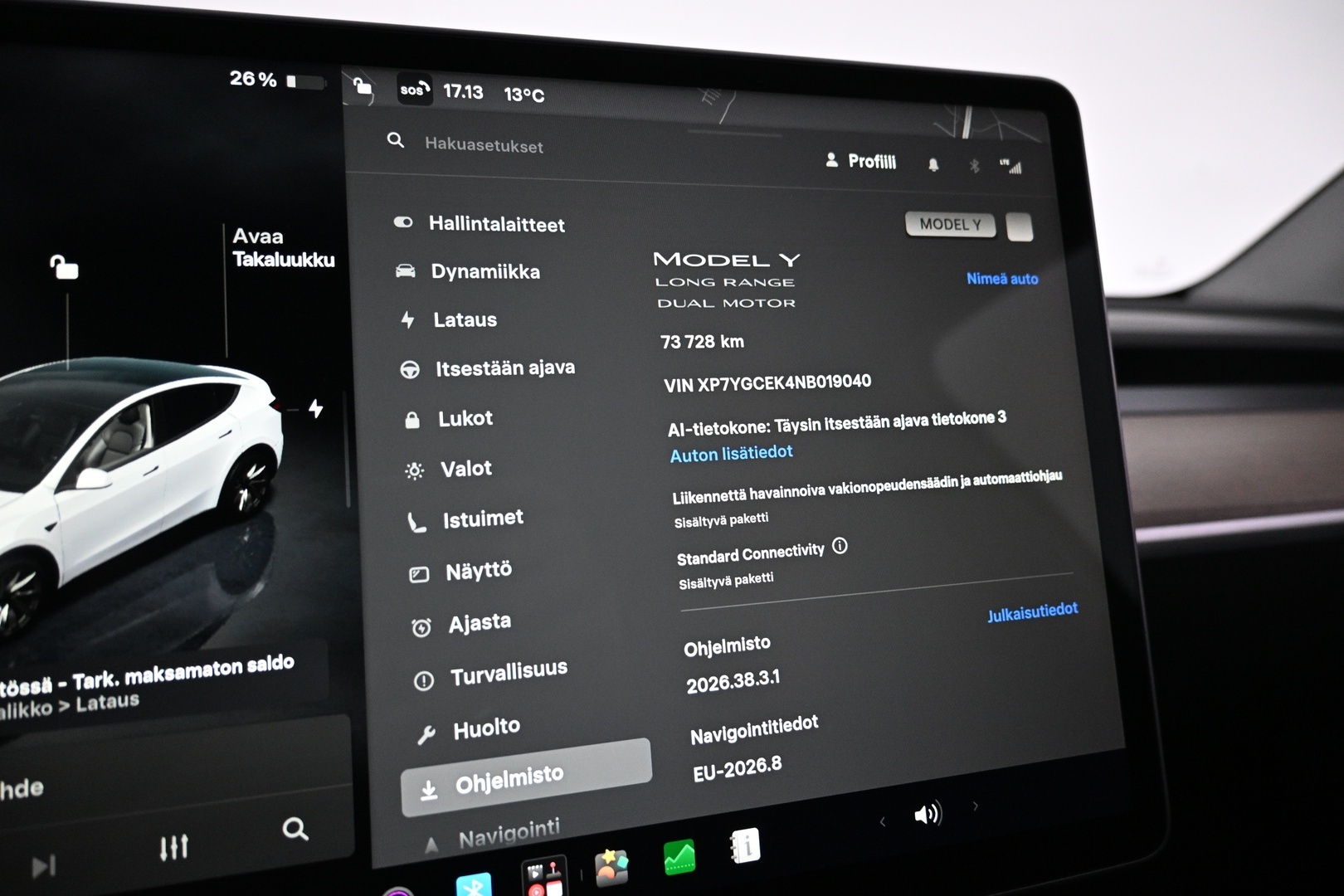1344x896 pixels.
Task: Click media search magnifier icon
Action: pyautogui.click(x=295, y=829)
